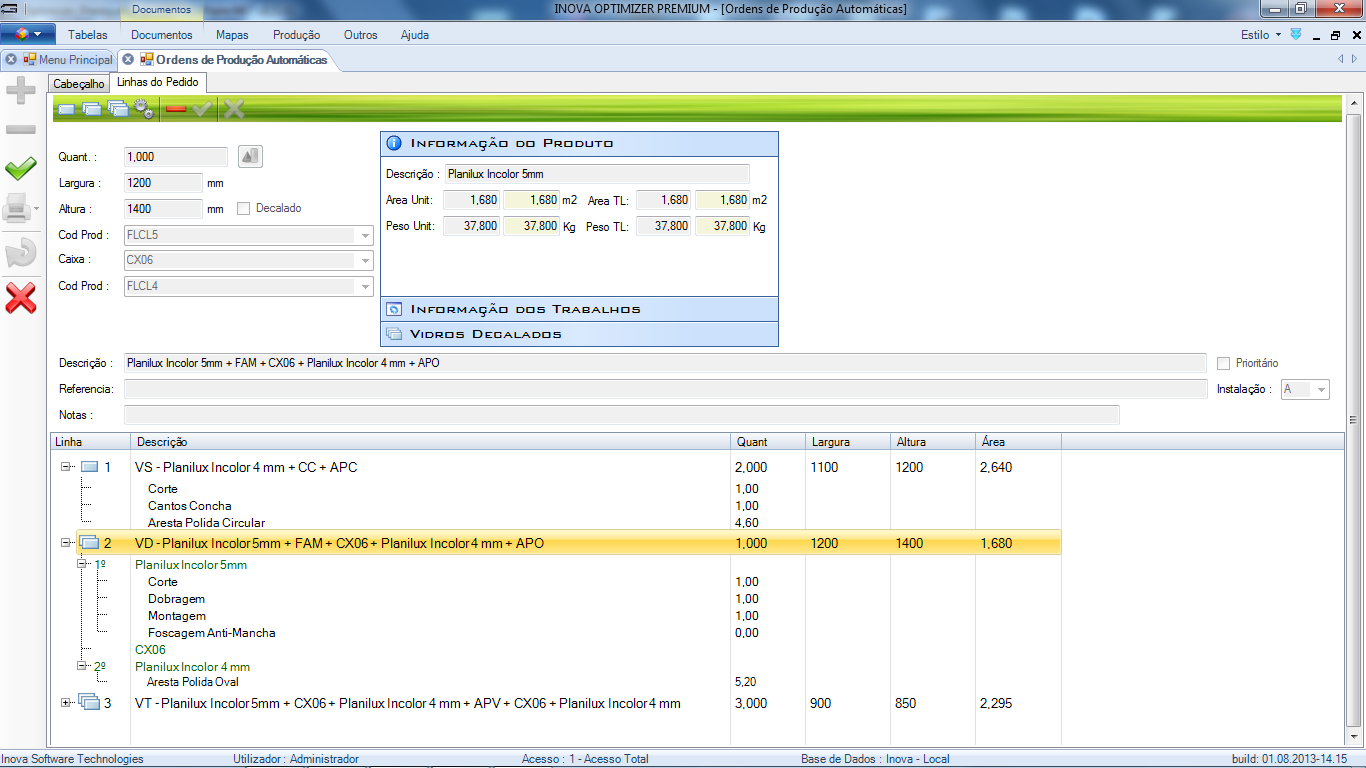Sort by the Área column header
The width and height of the screenshot is (1366, 768).
pos(1018,441)
